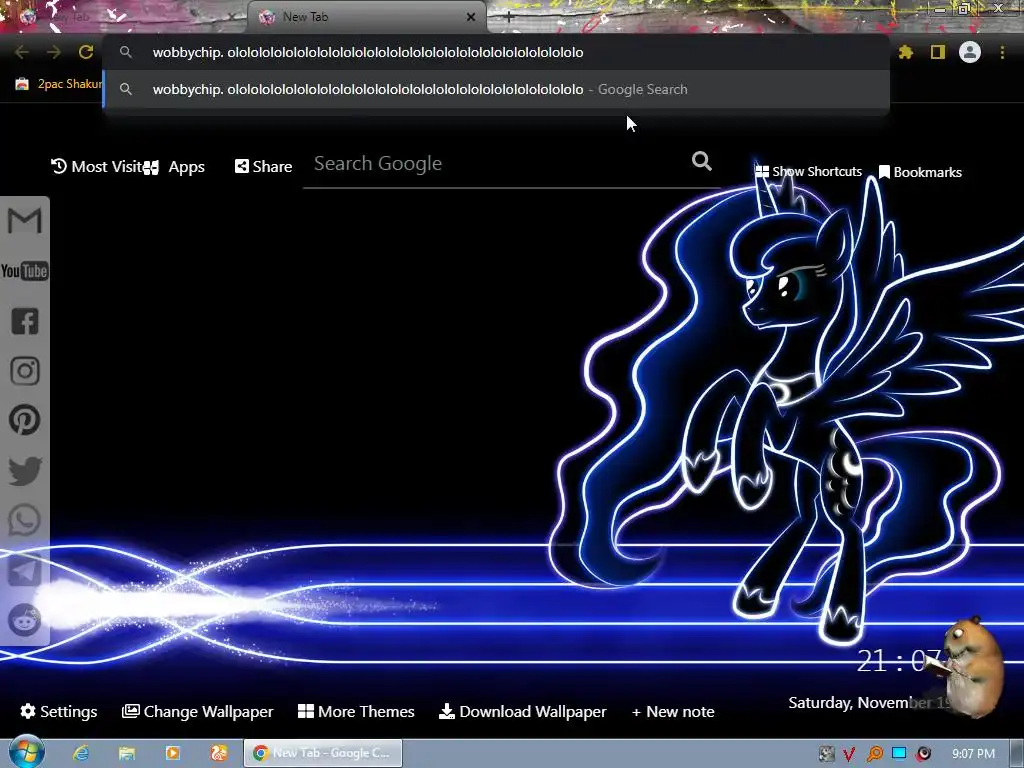Open UC Browser from the taskbar
The width and height of the screenshot is (1024, 768).
219,753
